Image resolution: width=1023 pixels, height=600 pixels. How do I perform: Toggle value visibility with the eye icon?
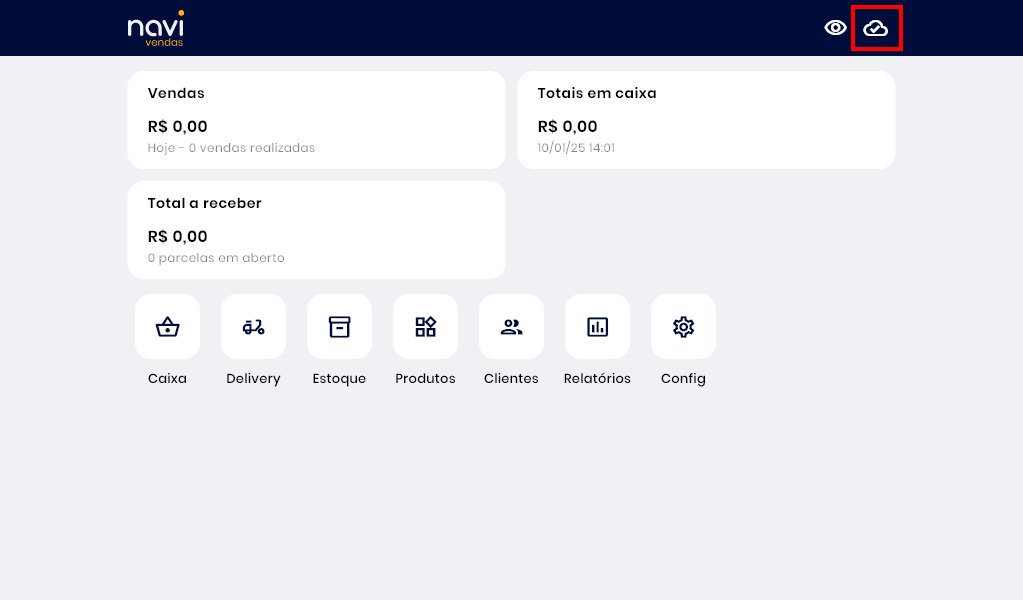[x=835, y=28]
